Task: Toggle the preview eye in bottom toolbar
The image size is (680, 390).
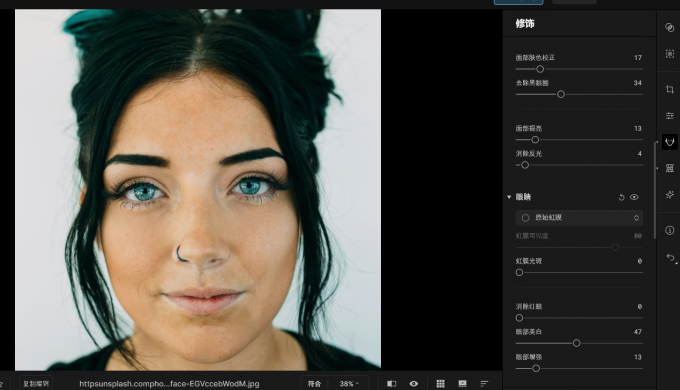Action: coord(414,383)
